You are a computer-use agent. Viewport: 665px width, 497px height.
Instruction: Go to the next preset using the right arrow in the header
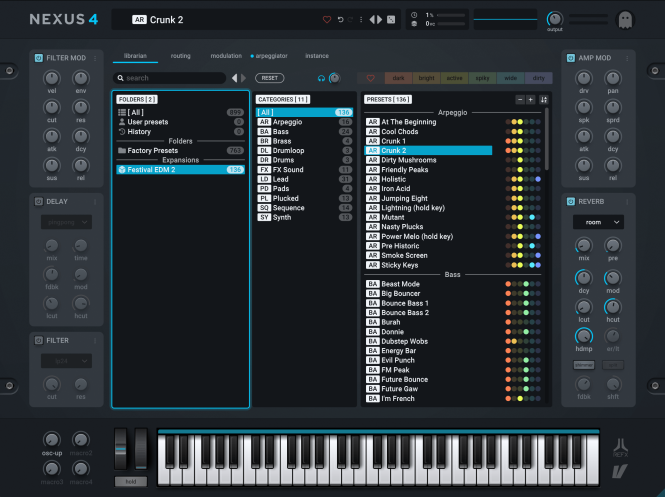click(380, 20)
